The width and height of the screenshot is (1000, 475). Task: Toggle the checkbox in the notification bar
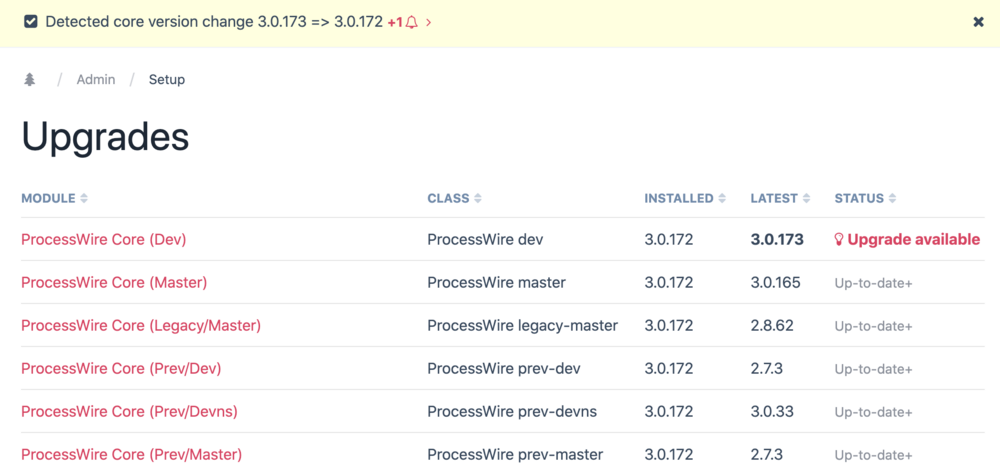[x=31, y=22]
